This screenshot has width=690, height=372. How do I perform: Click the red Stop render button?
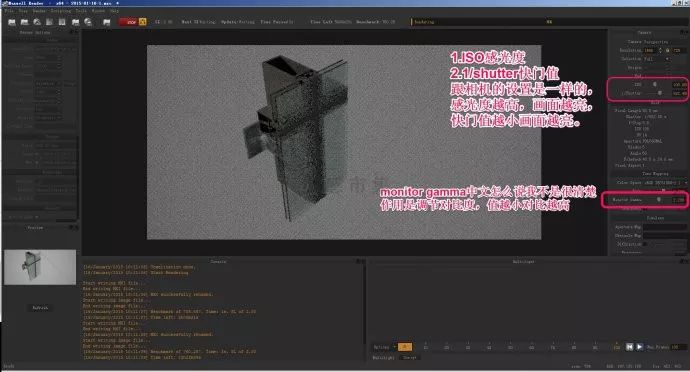[128, 22]
